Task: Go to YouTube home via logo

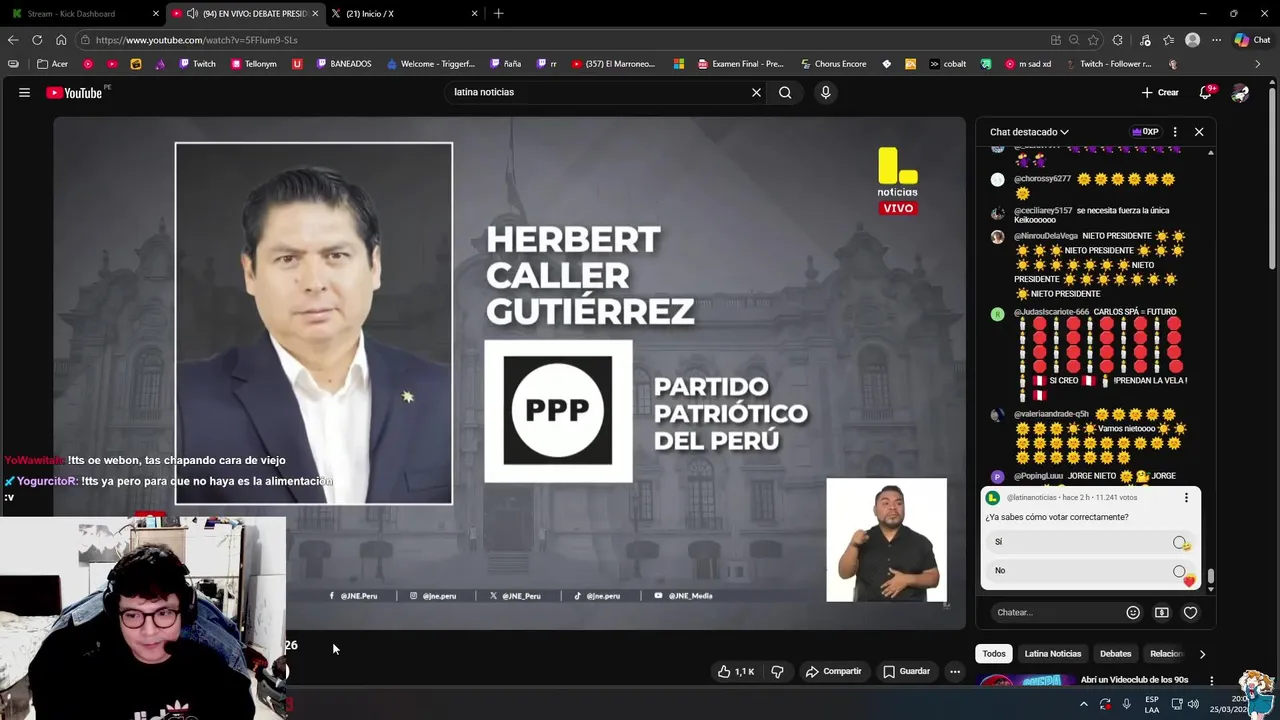Action: pos(75,92)
